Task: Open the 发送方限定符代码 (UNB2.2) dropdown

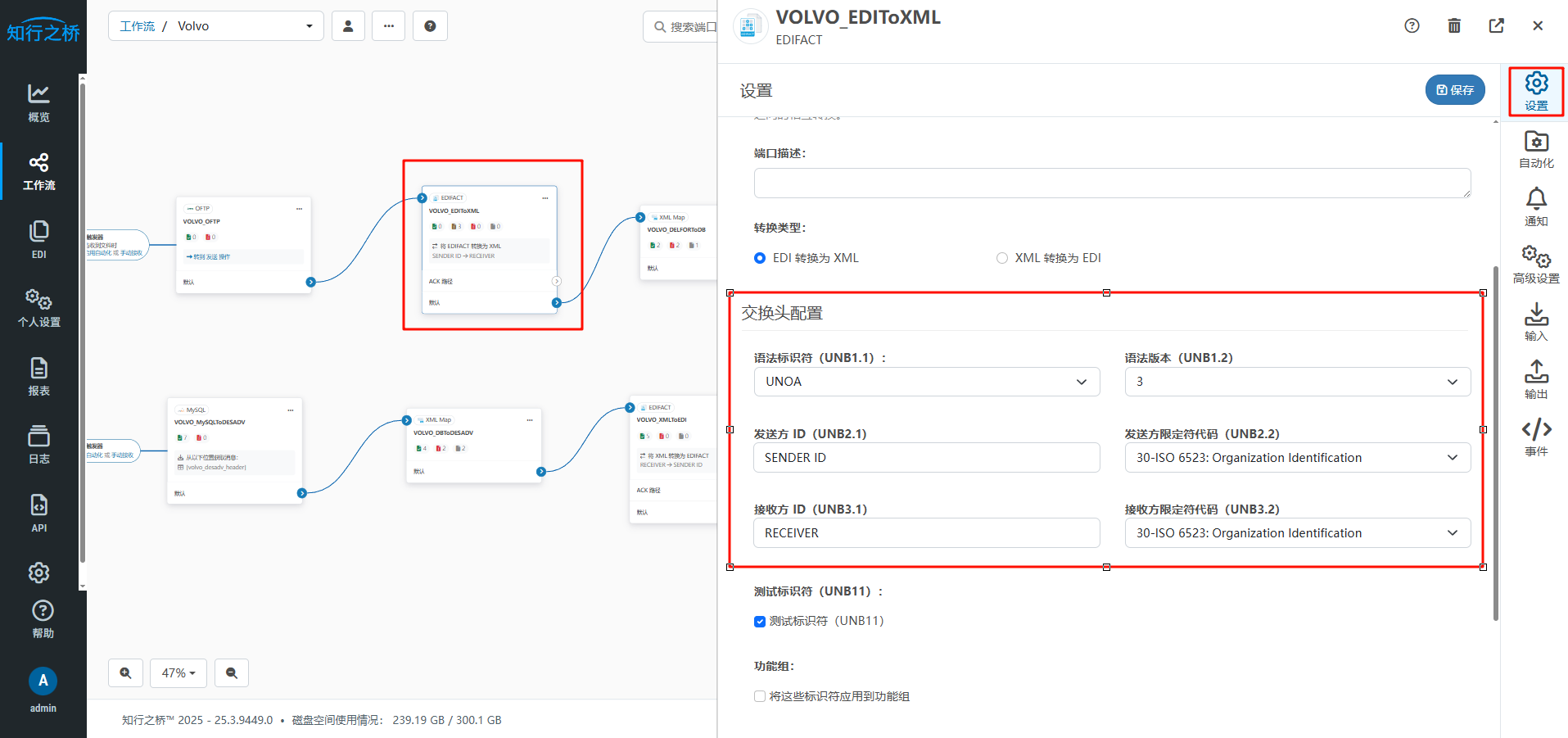Action: click(x=1297, y=458)
